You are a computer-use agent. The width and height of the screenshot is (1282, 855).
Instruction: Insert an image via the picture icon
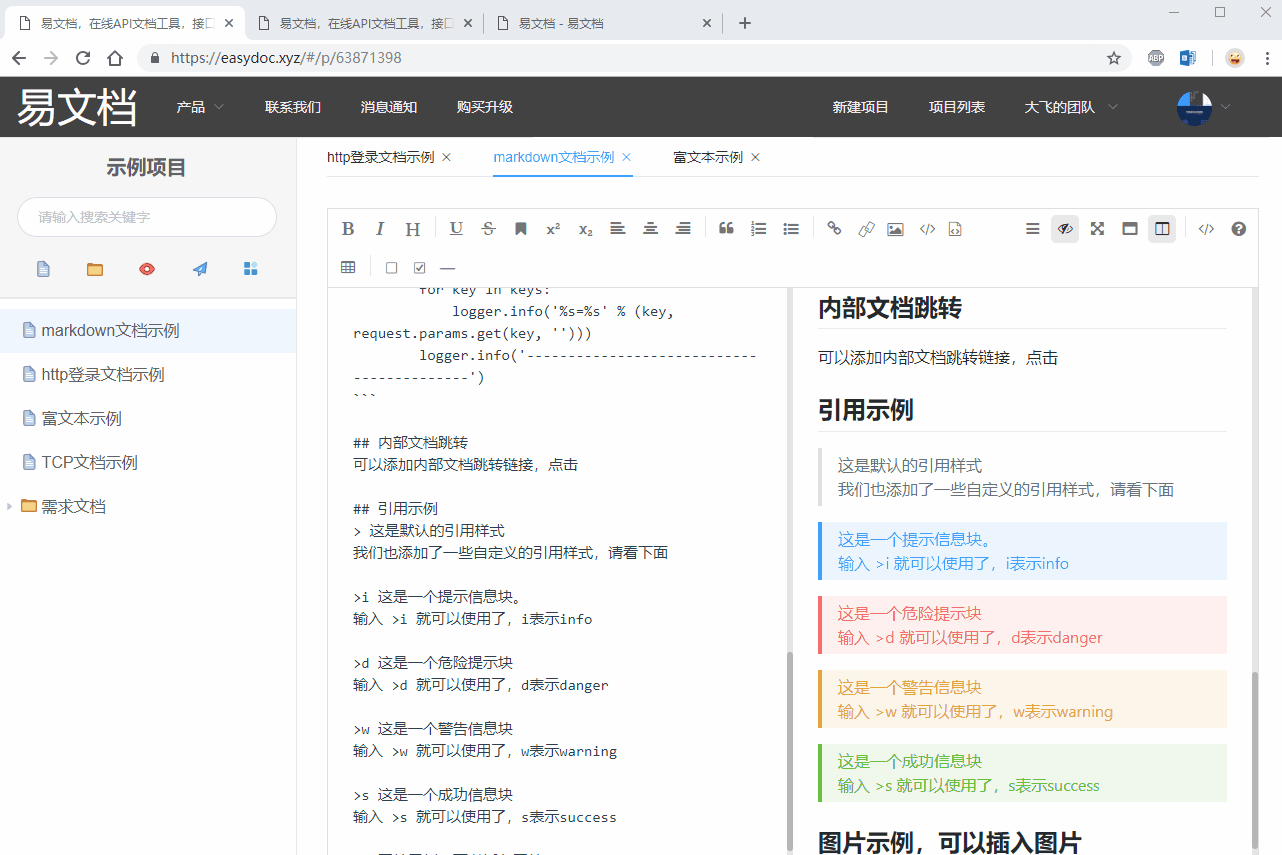895,229
